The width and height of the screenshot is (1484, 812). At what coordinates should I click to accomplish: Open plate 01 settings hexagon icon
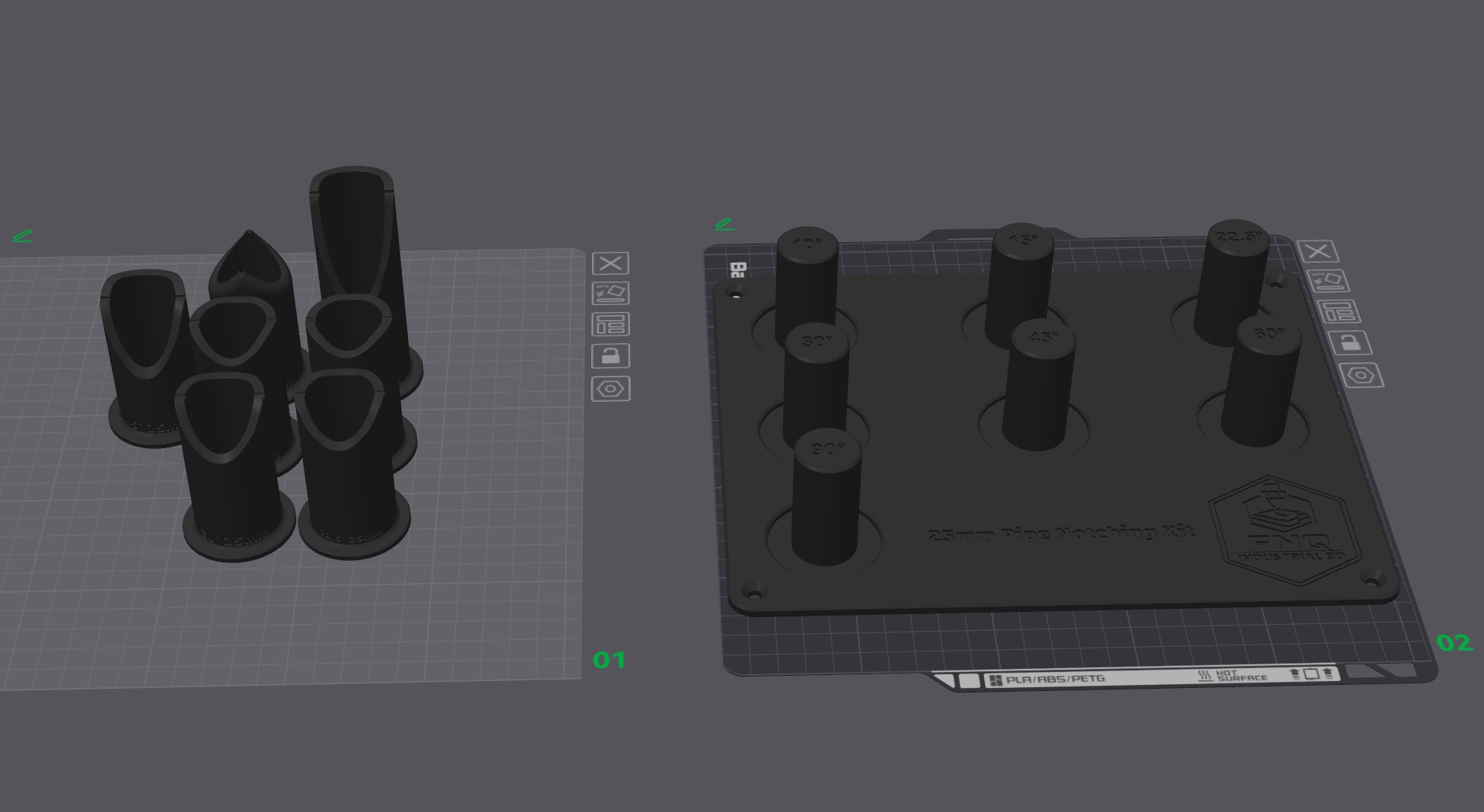point(610,389)
